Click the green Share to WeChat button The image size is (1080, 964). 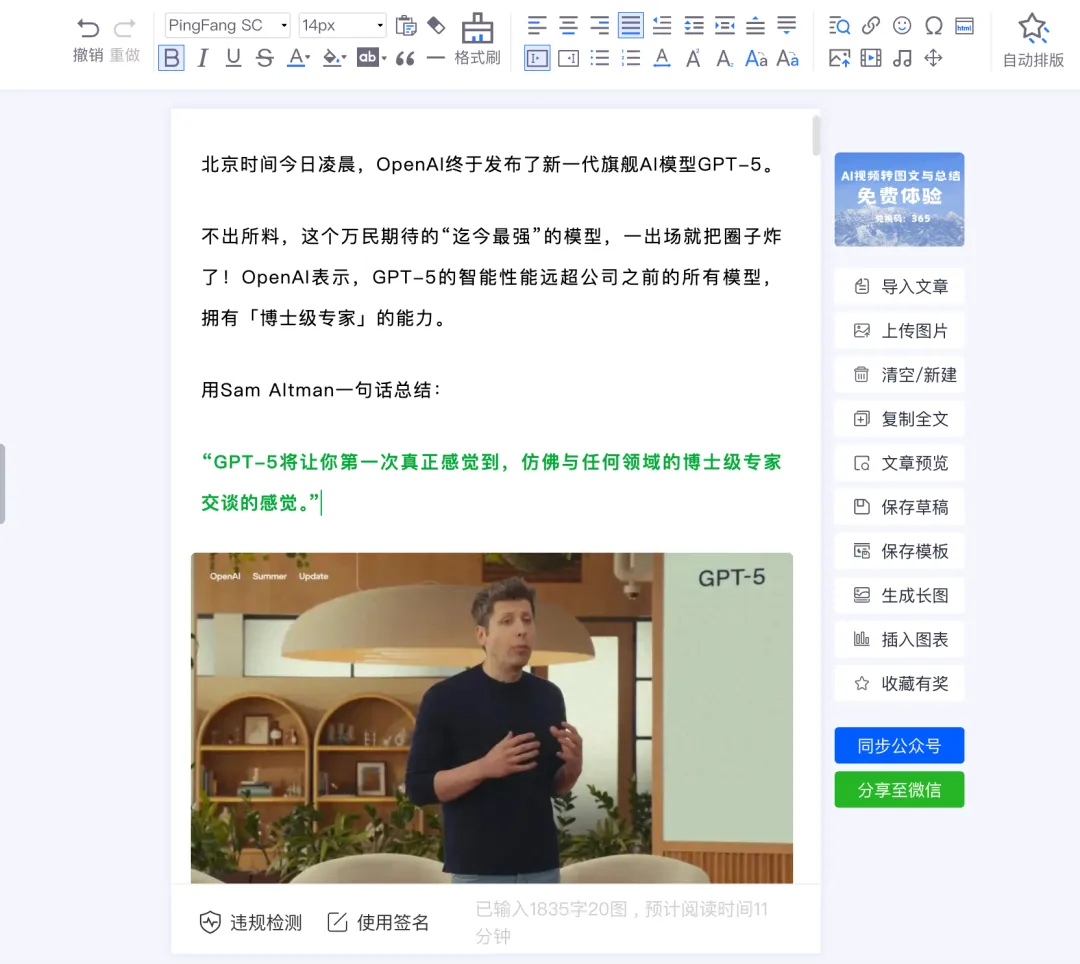tap(900, 789)
